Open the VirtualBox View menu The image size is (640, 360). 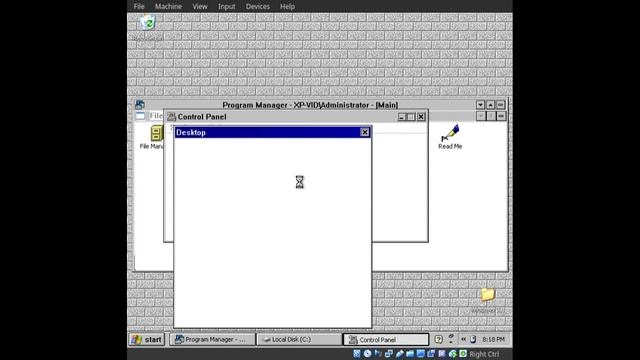[x=200, y=6]
